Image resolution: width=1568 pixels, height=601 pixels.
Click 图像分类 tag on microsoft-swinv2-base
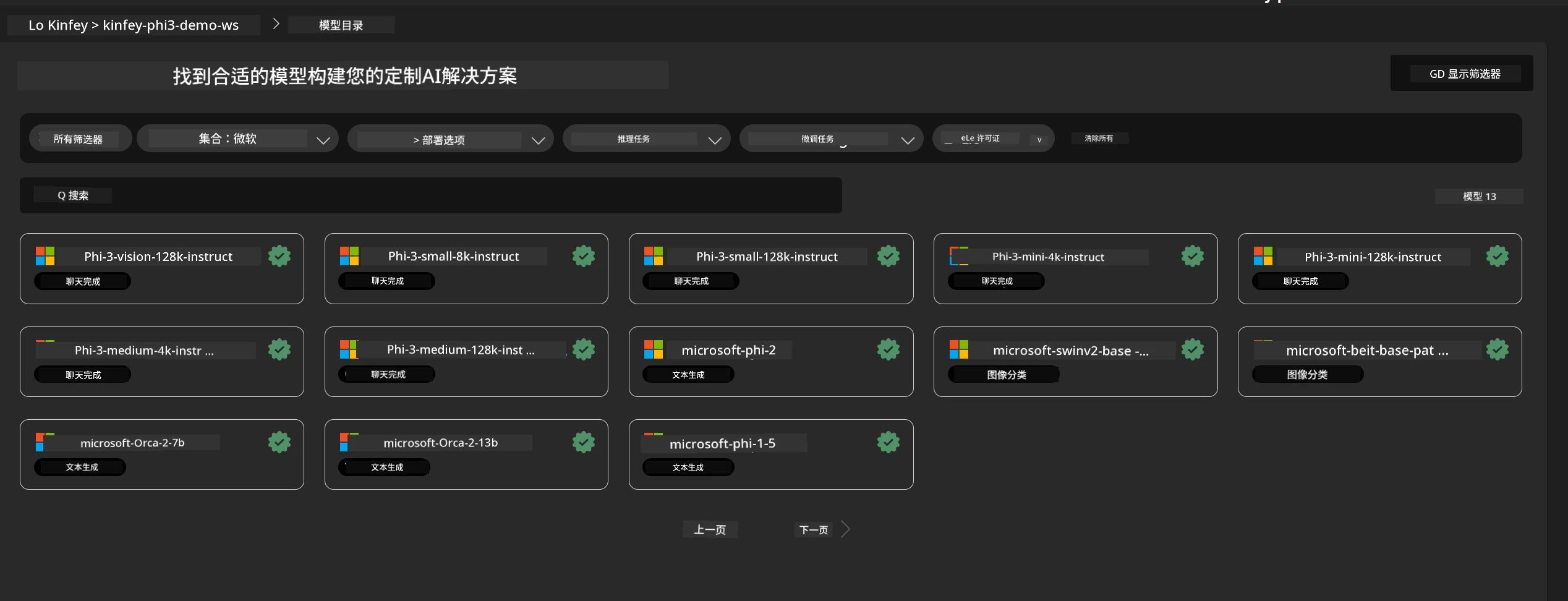[1003, 375]
